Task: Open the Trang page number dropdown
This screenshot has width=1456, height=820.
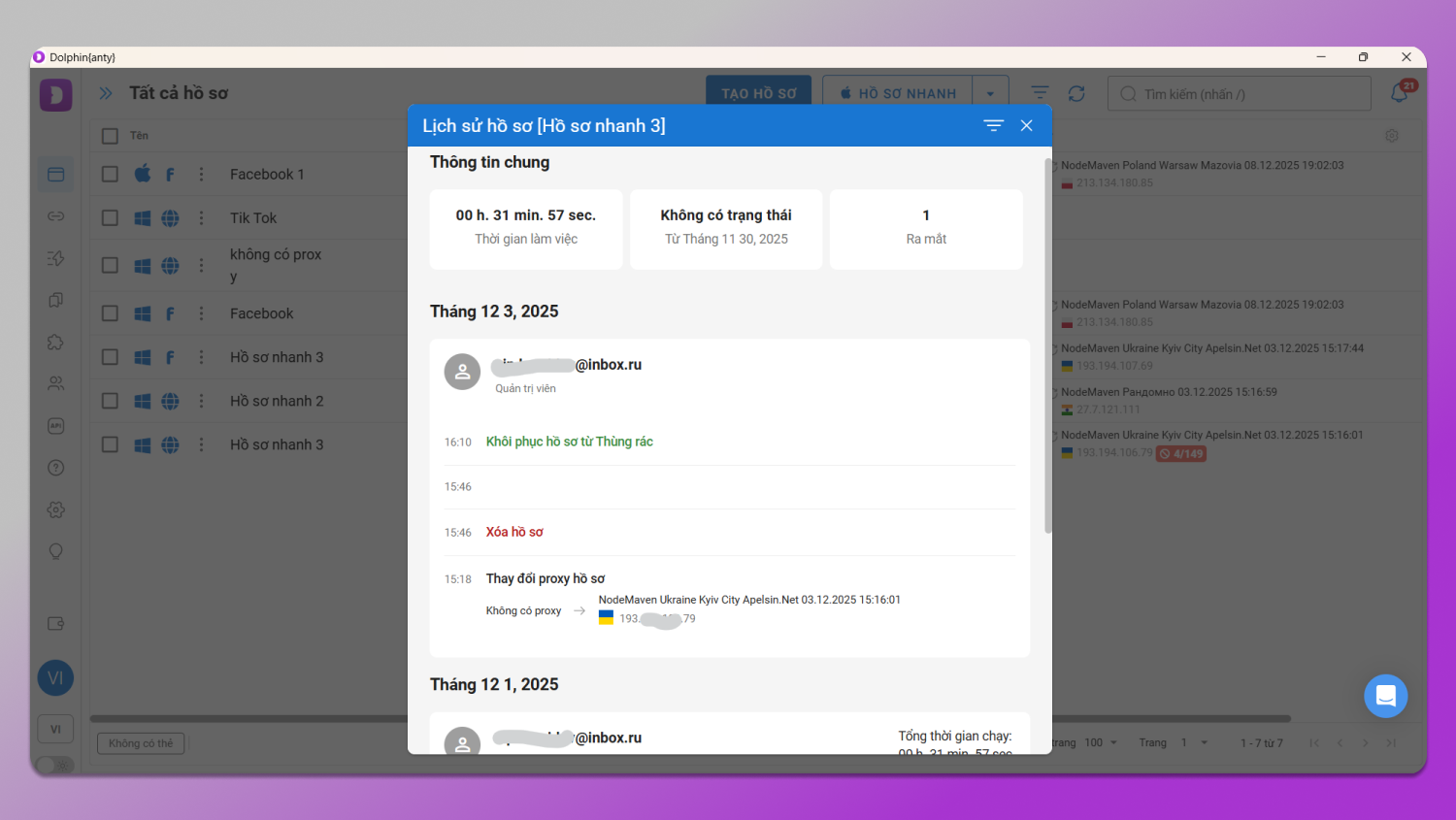Action: 1194,742
